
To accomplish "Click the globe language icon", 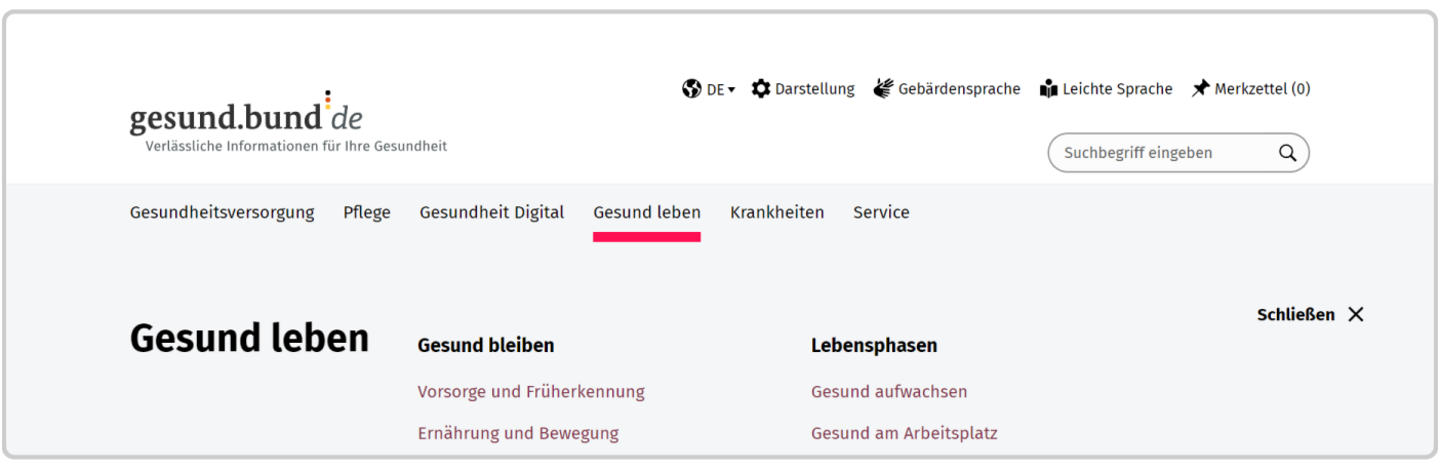I will pos(691,89).
